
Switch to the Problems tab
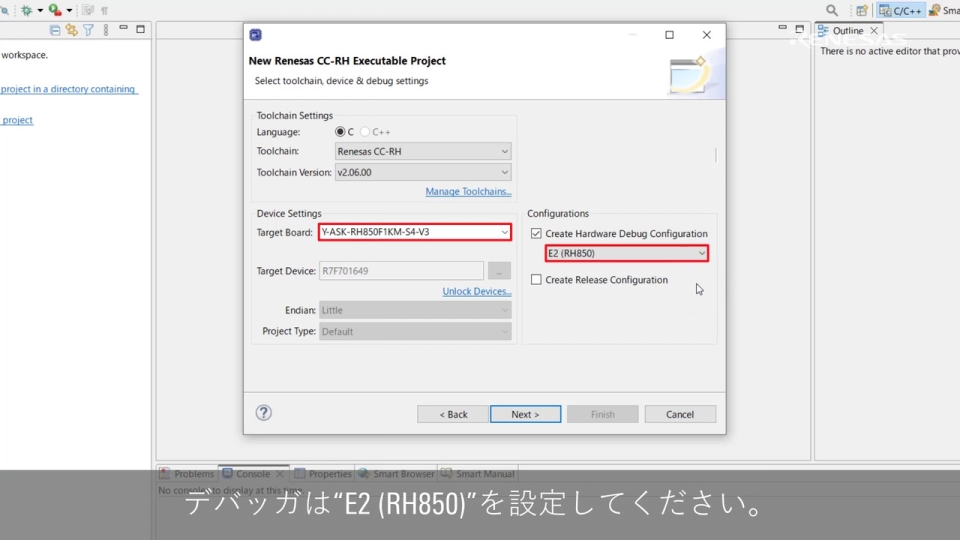187,474
